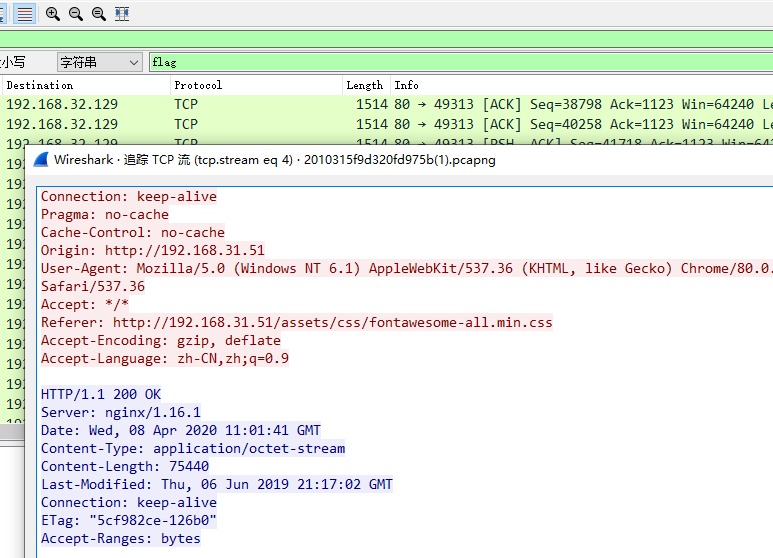Click the Length column header
This screenshot has width=773, height=558.
(365, 86)
